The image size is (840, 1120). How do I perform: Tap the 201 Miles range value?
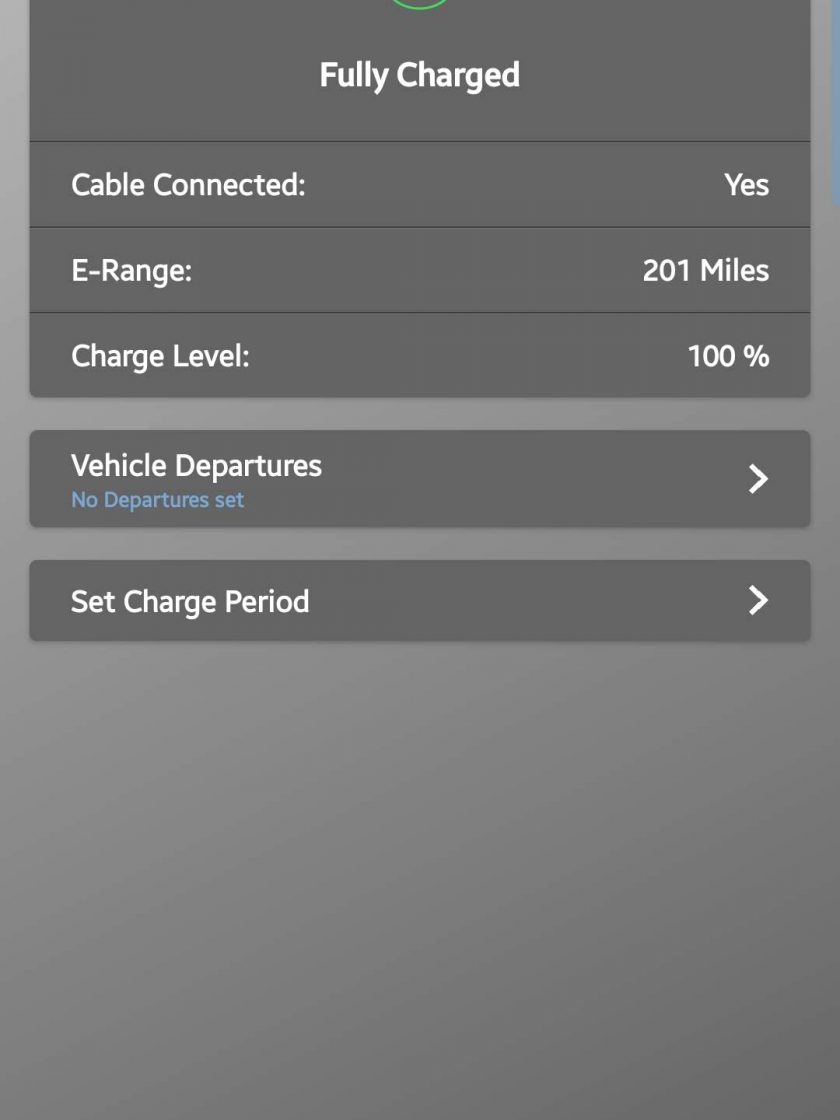pyautogui.click(x=706, y=271)
